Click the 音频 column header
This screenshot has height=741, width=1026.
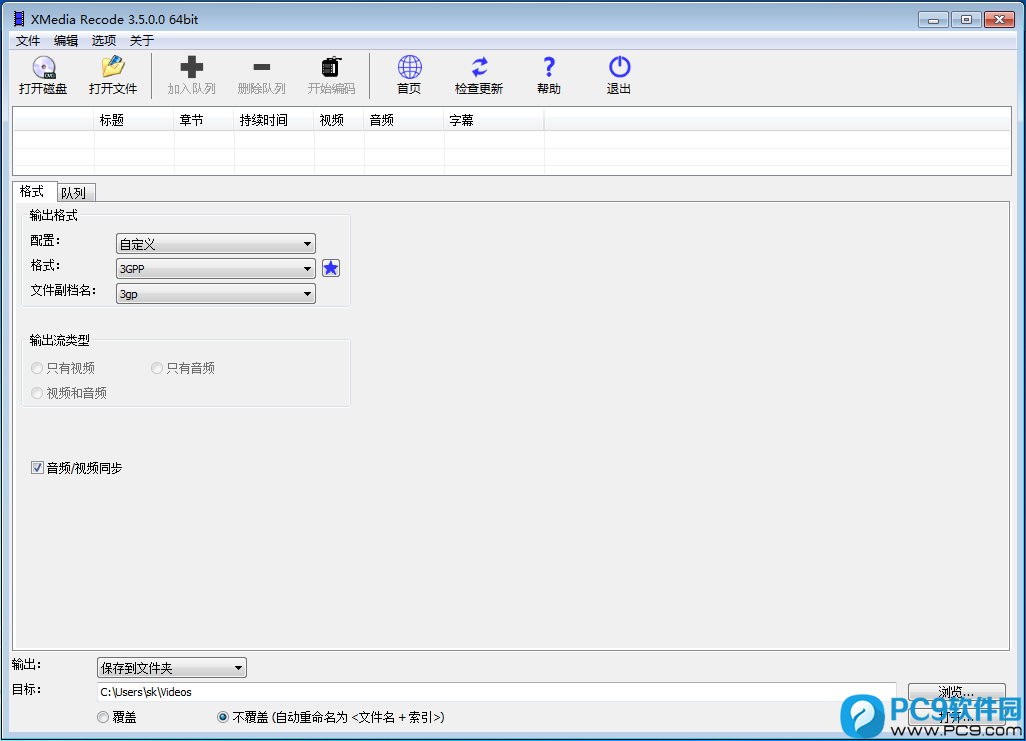click(404, 120)
